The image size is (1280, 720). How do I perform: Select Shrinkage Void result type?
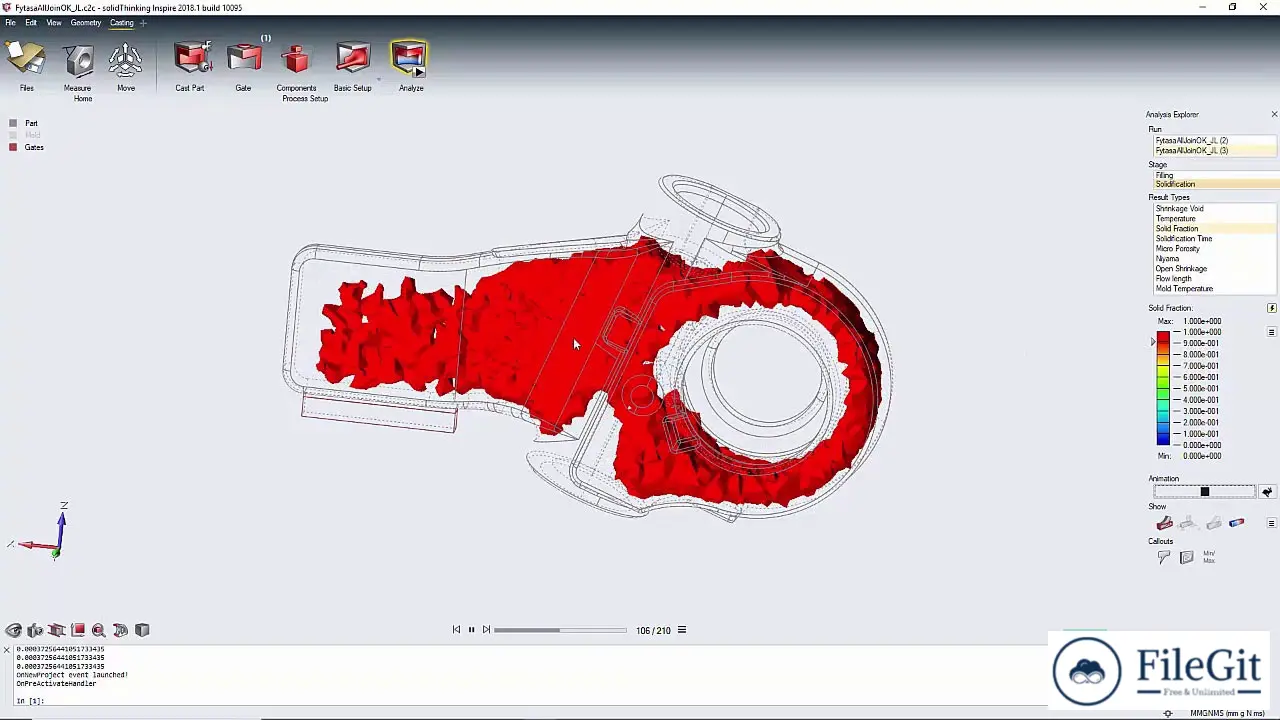[x=1213, y=209]
